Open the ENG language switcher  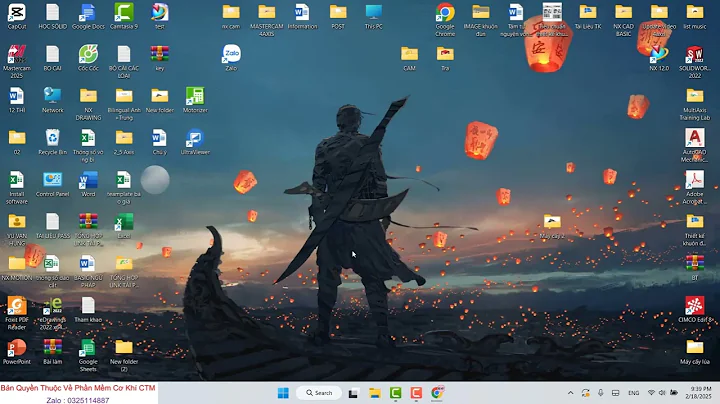tap(634, 393)
